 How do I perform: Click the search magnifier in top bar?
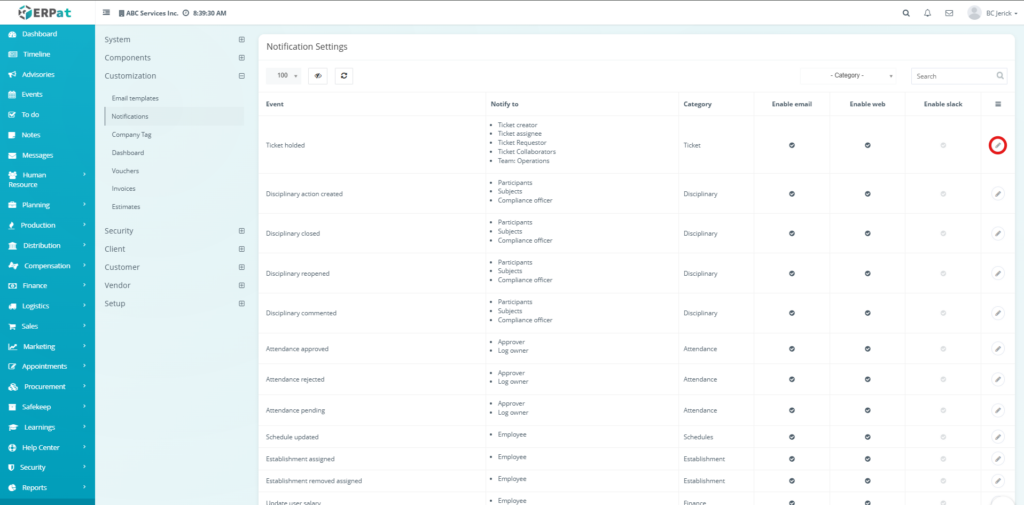click(906, 13)
